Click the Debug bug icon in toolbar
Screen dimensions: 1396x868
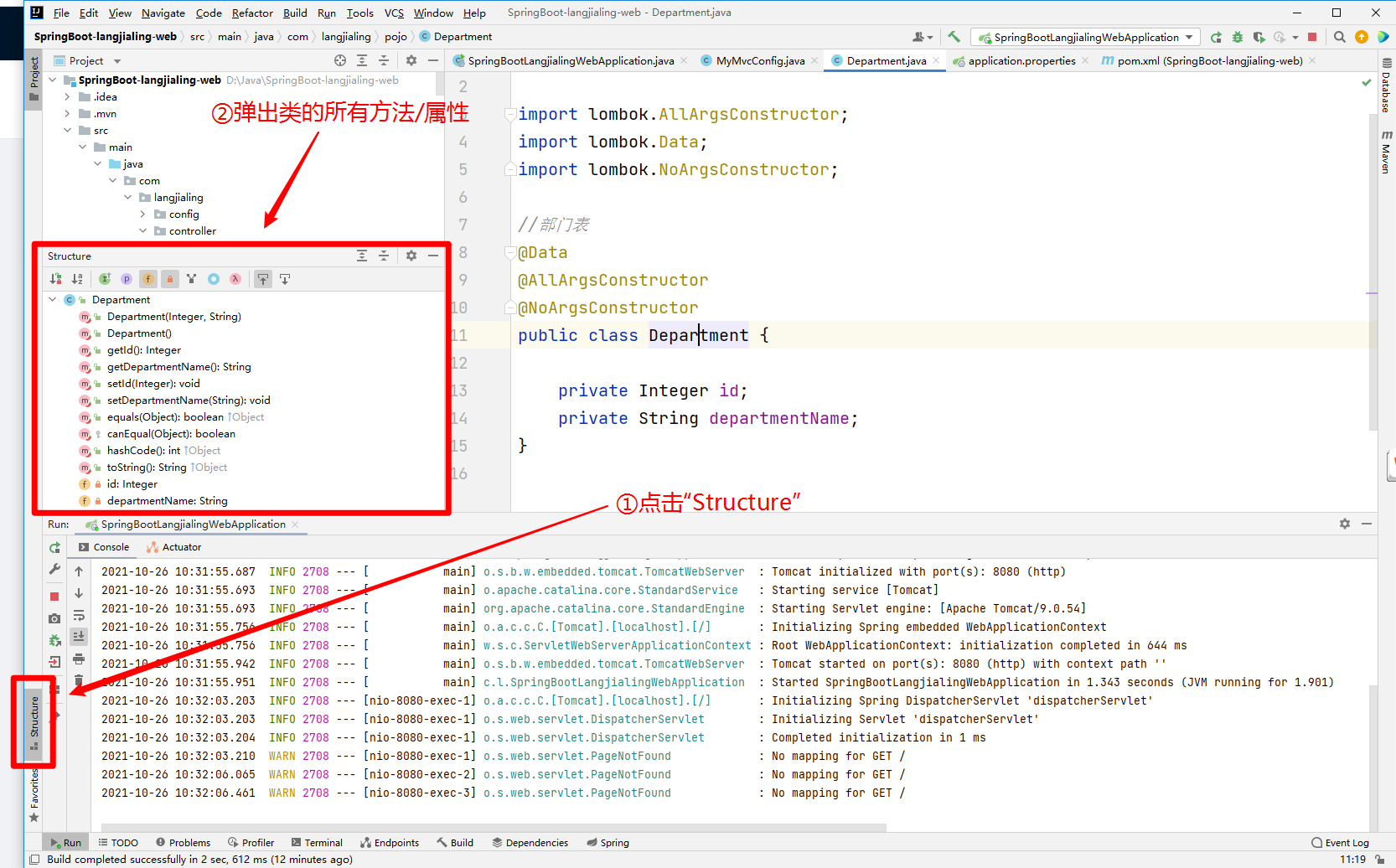1238,37
